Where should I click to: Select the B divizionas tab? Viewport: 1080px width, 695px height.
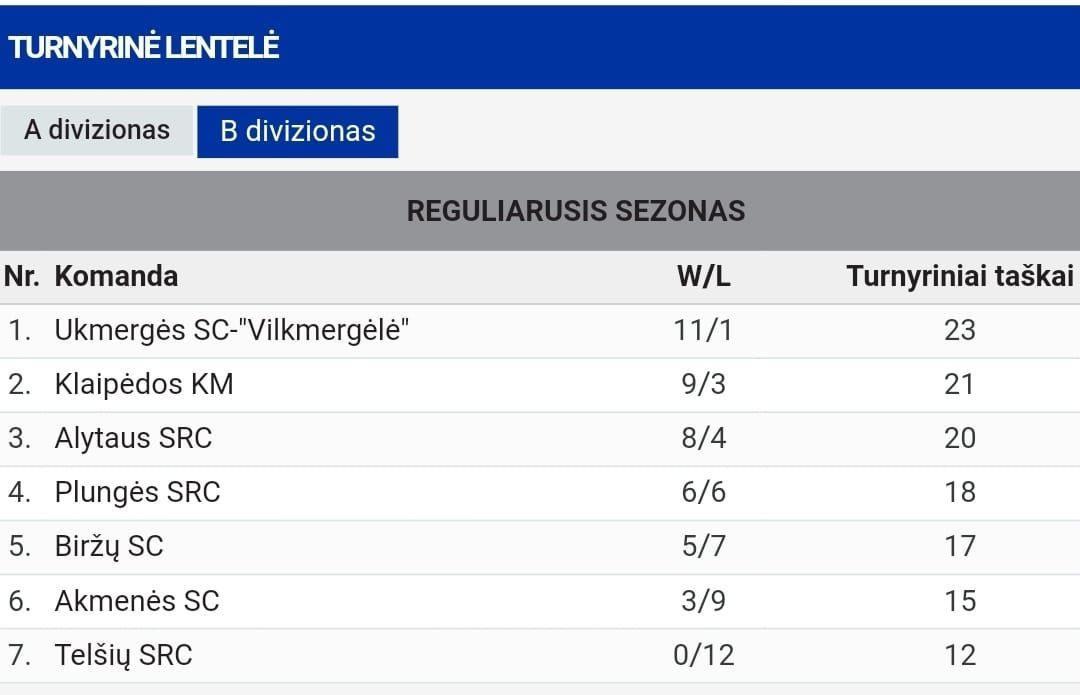pos(298,132)
